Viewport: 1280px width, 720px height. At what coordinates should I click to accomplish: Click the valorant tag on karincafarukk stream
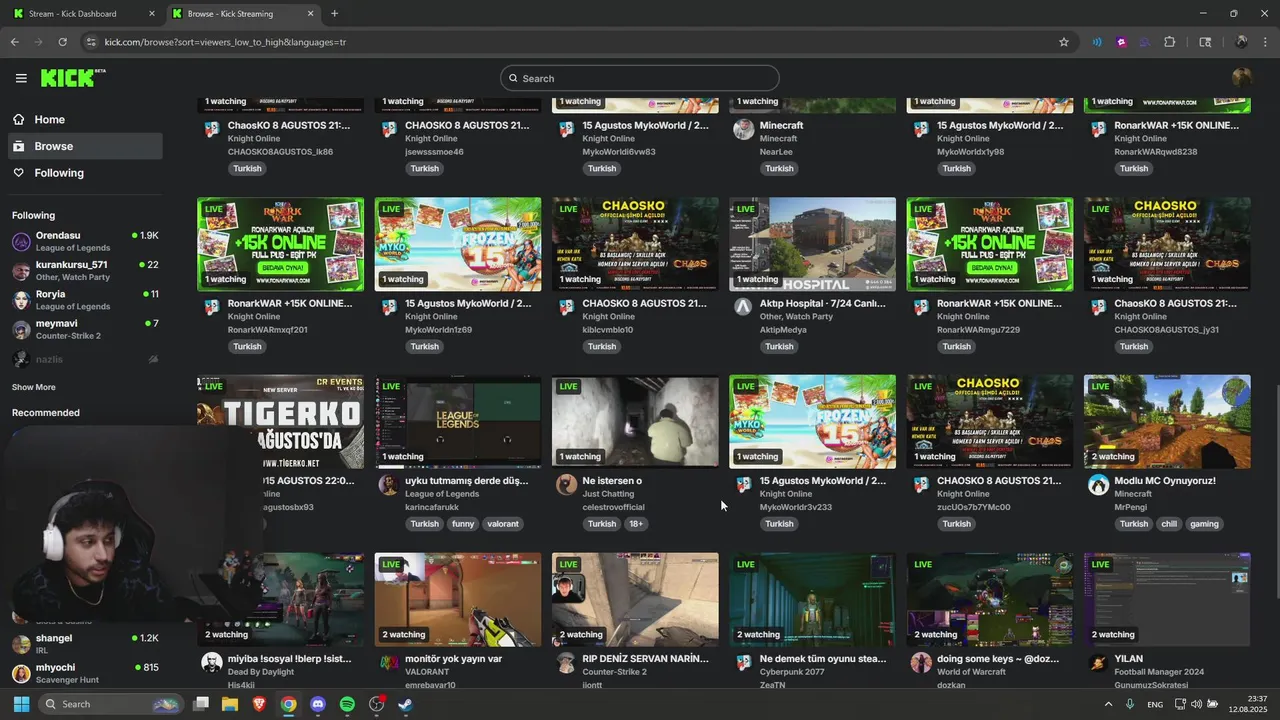(503, 524)
